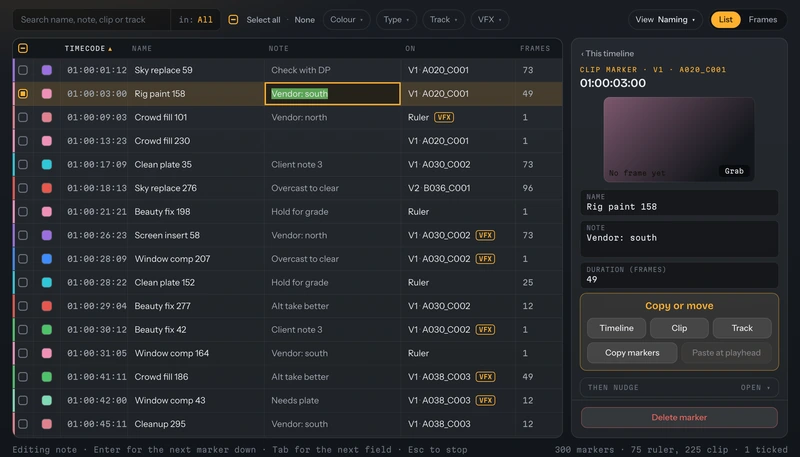Viewport: 800px width, 457px height.
Task: Open the Track filter dropdown
Action: click(443, 20)
